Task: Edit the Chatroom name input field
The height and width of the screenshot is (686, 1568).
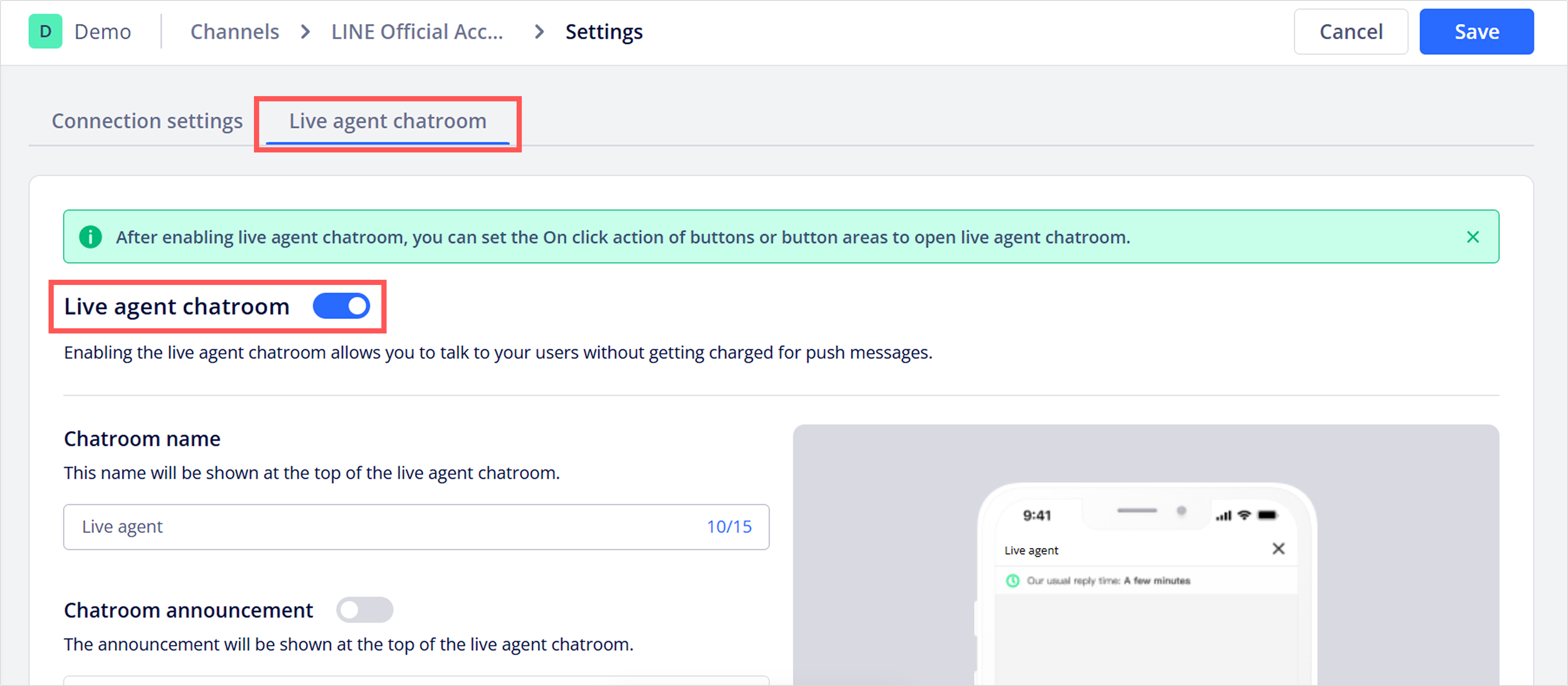Action: coord(416,527)
